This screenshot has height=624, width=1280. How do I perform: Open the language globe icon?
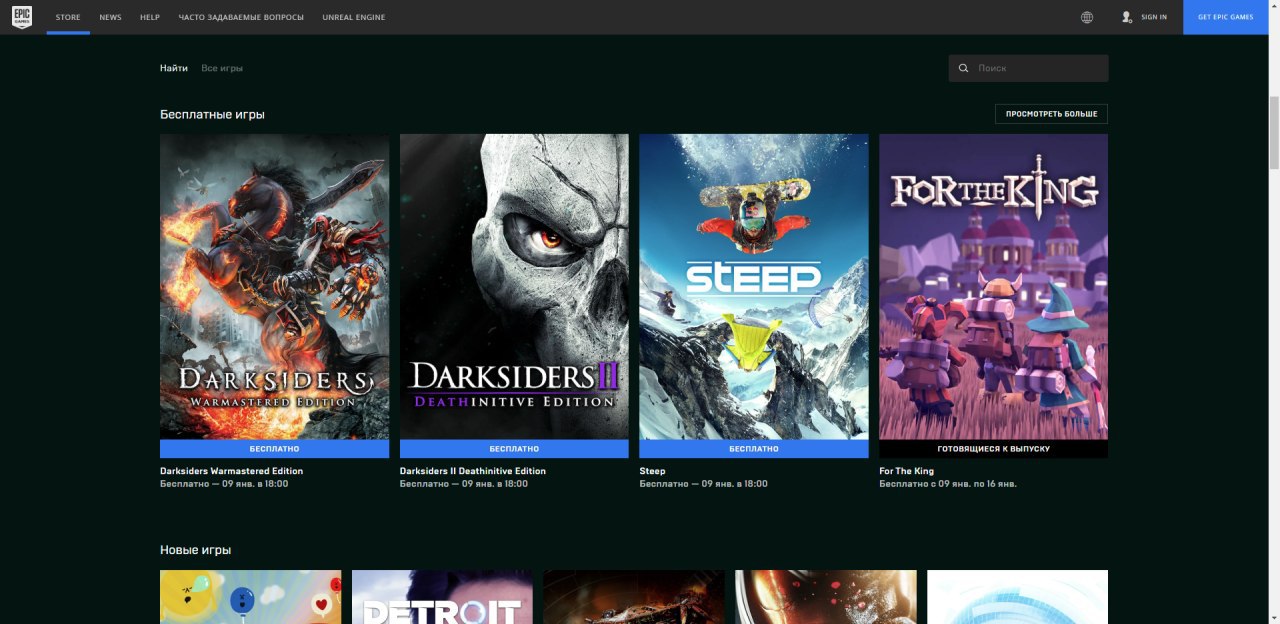pos(1087,17)
